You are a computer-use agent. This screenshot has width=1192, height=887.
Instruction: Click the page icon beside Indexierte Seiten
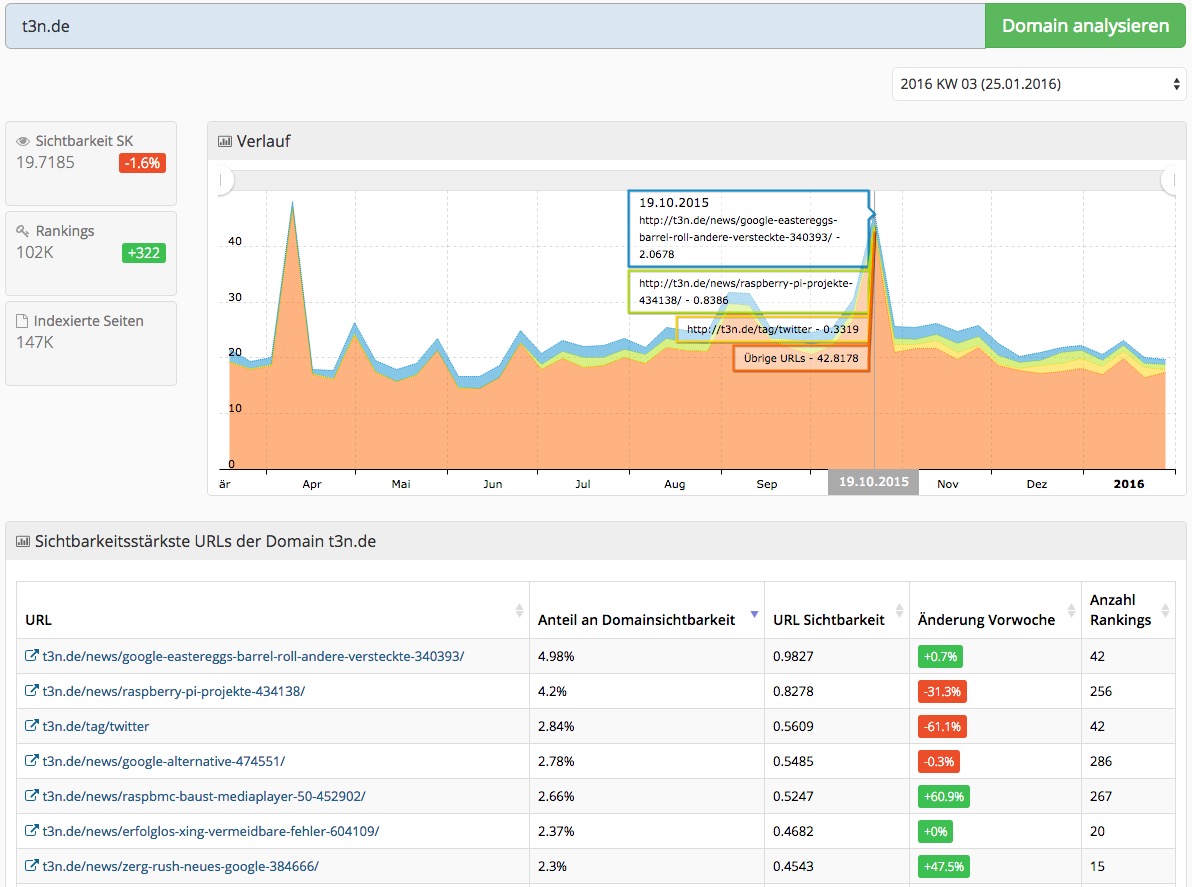pyautogui.click(x=22, y=322)
